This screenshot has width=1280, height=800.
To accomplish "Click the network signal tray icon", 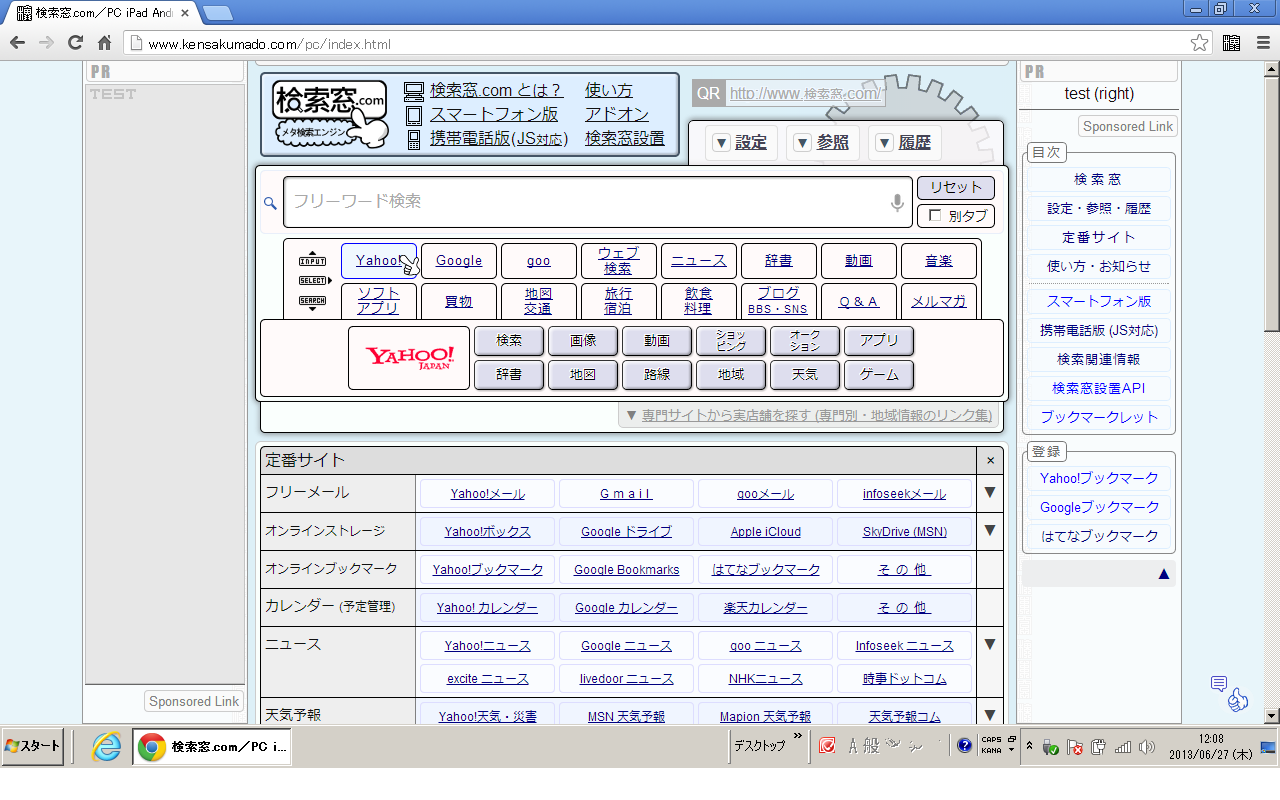I will pyautogui.click(x=1123, y=747).
